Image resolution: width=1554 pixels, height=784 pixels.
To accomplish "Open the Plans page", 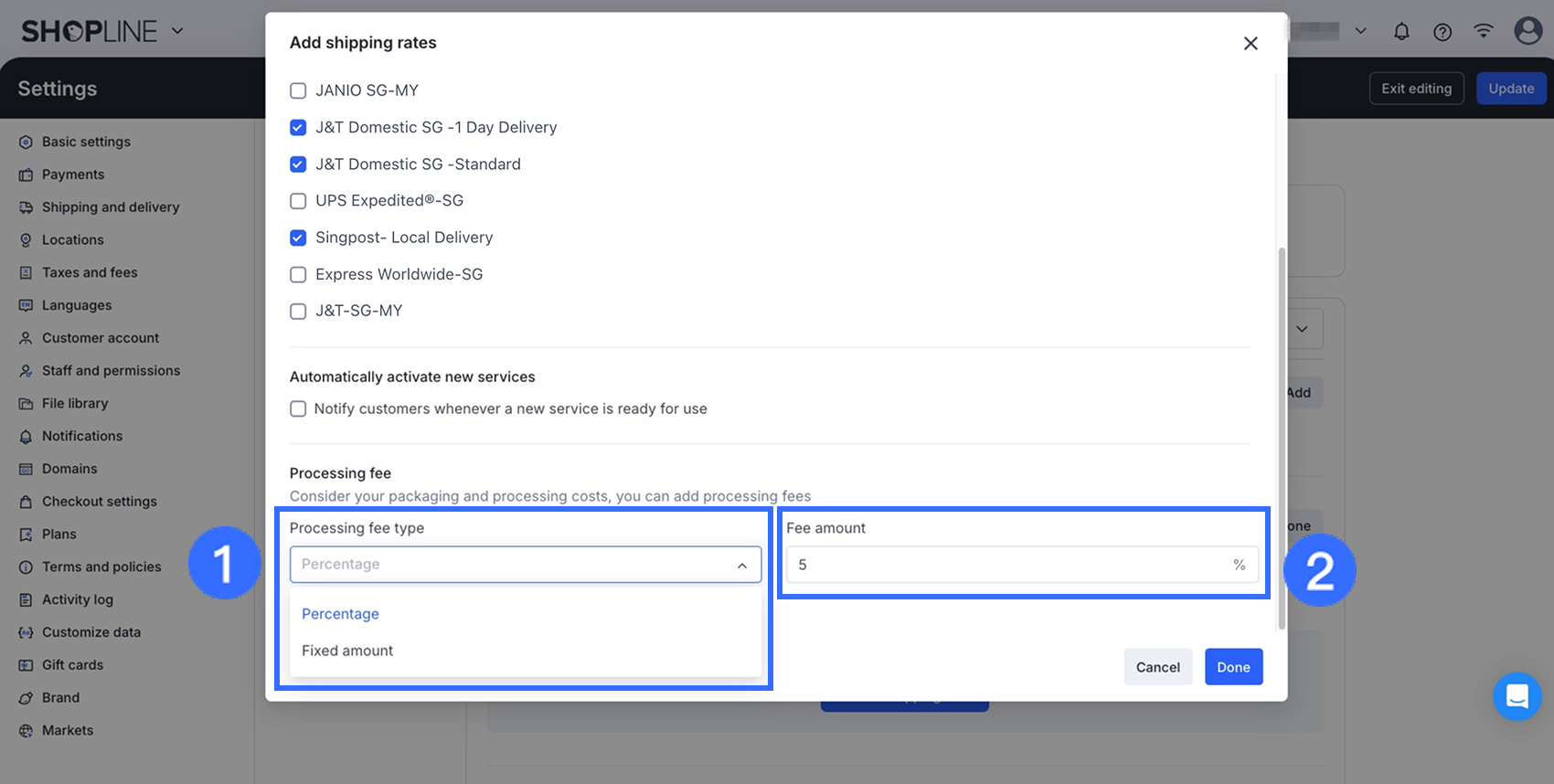I will [59, 535].
